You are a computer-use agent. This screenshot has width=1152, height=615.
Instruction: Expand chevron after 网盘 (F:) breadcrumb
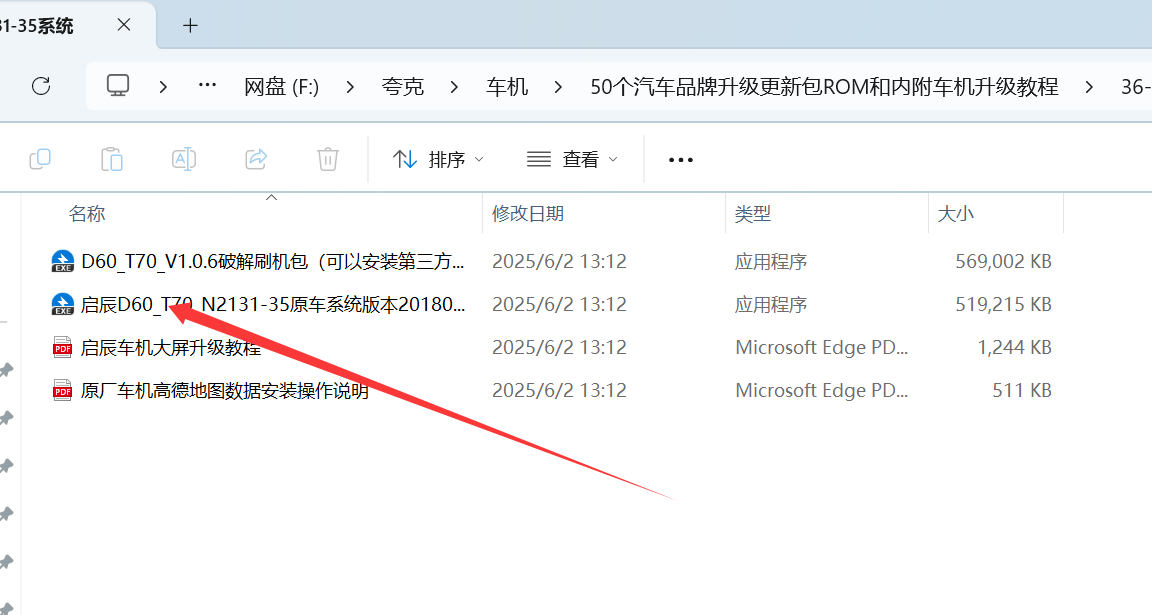(x=350, y=87)
